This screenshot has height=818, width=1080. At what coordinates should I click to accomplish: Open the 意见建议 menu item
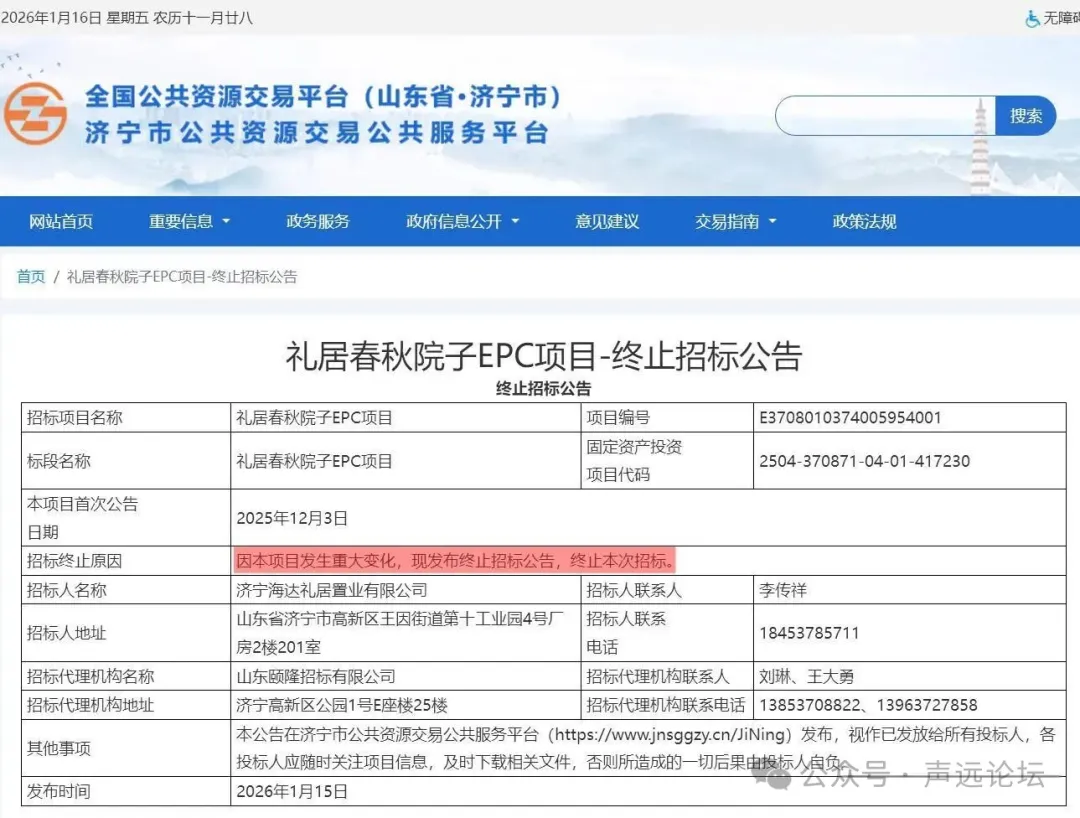pos(607,221)
